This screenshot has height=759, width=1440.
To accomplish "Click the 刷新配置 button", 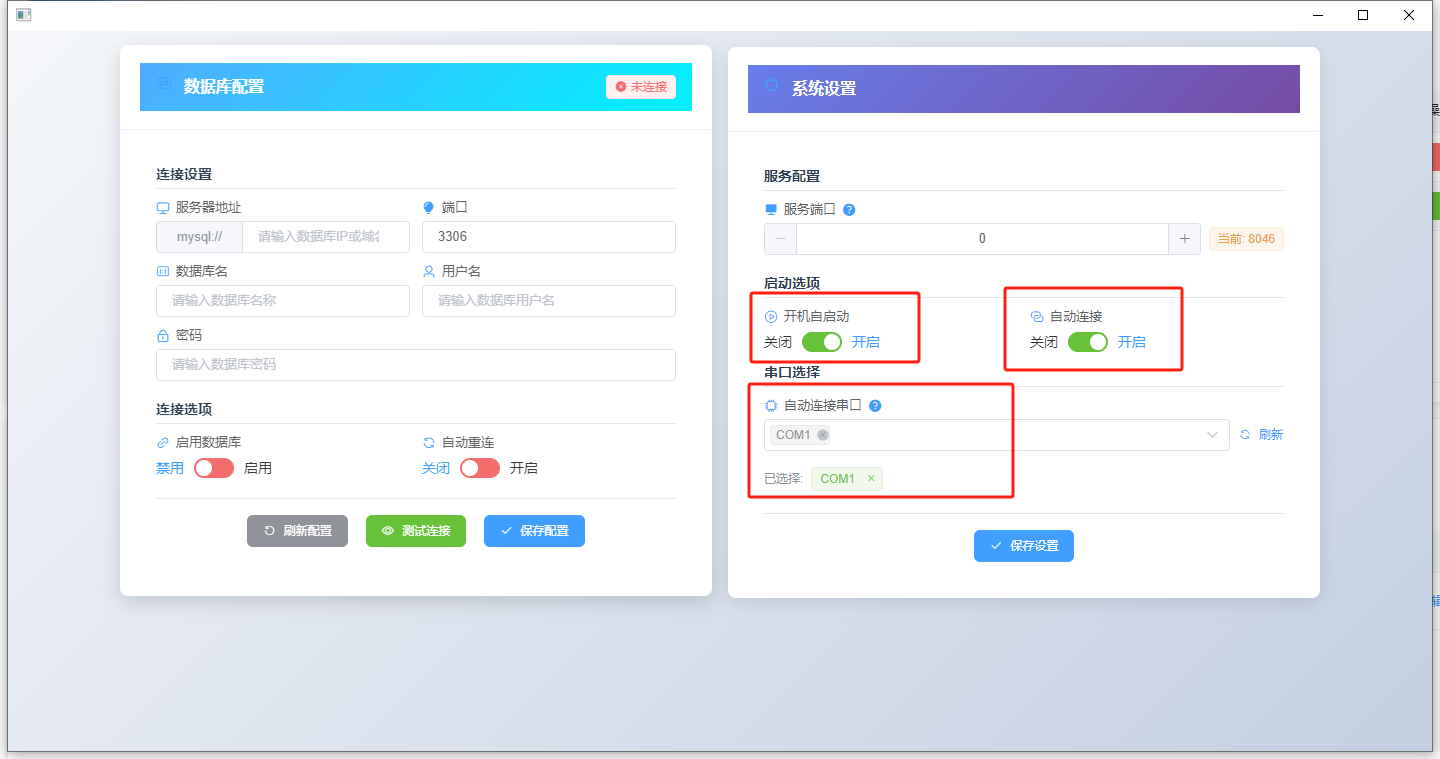I will pyautogui.click(x=297, y=531).
